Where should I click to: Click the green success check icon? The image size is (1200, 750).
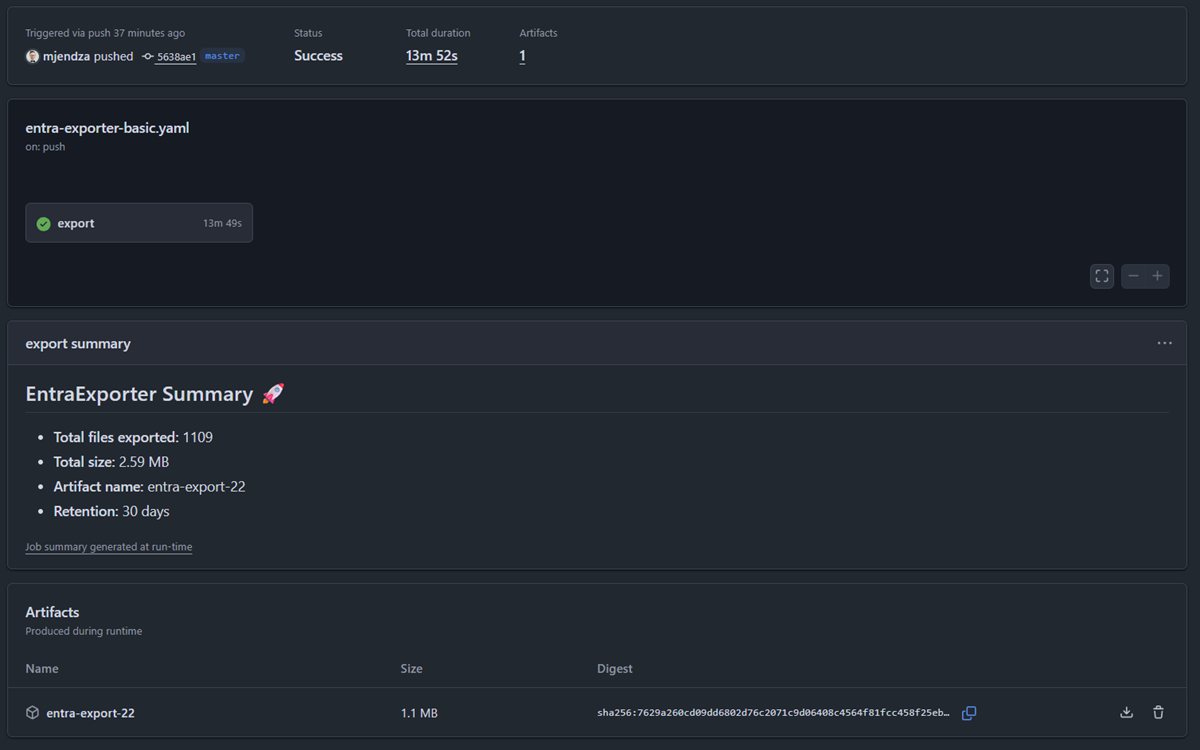[x=43, y=224]
